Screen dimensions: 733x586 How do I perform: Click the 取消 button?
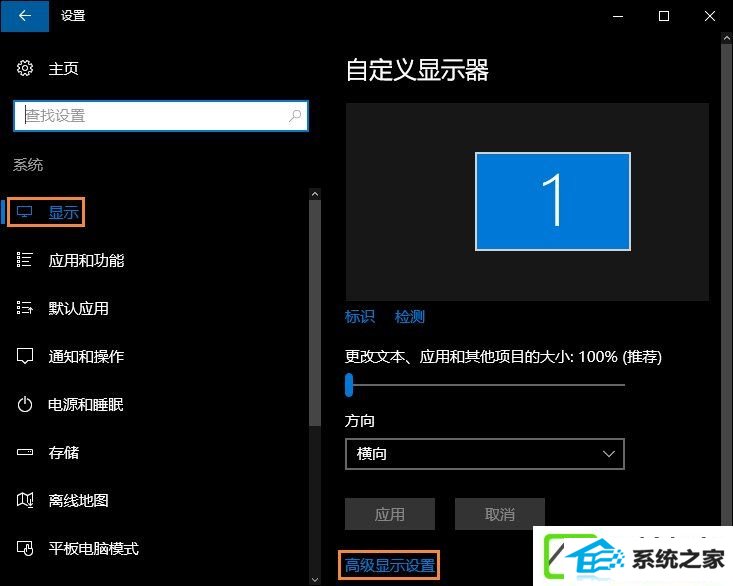coord(500,514)
